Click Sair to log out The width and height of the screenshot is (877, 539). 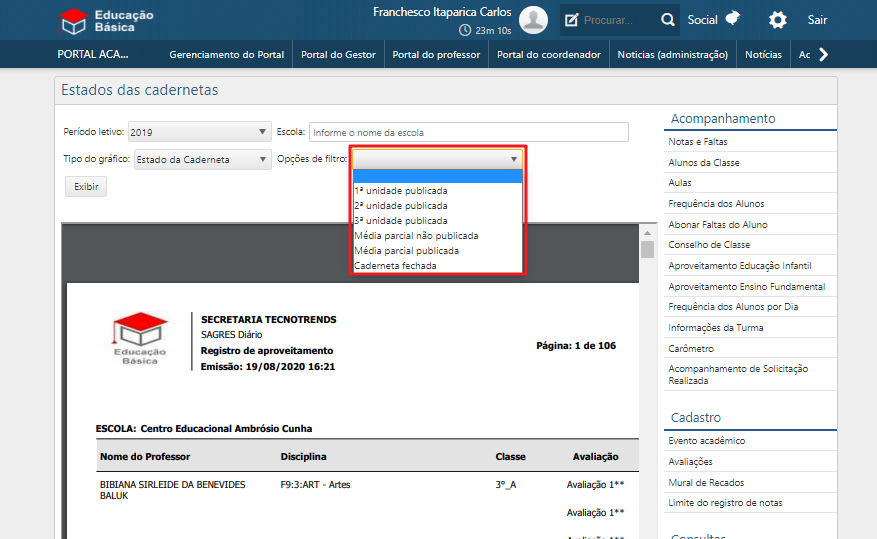[x=817, y=20]
